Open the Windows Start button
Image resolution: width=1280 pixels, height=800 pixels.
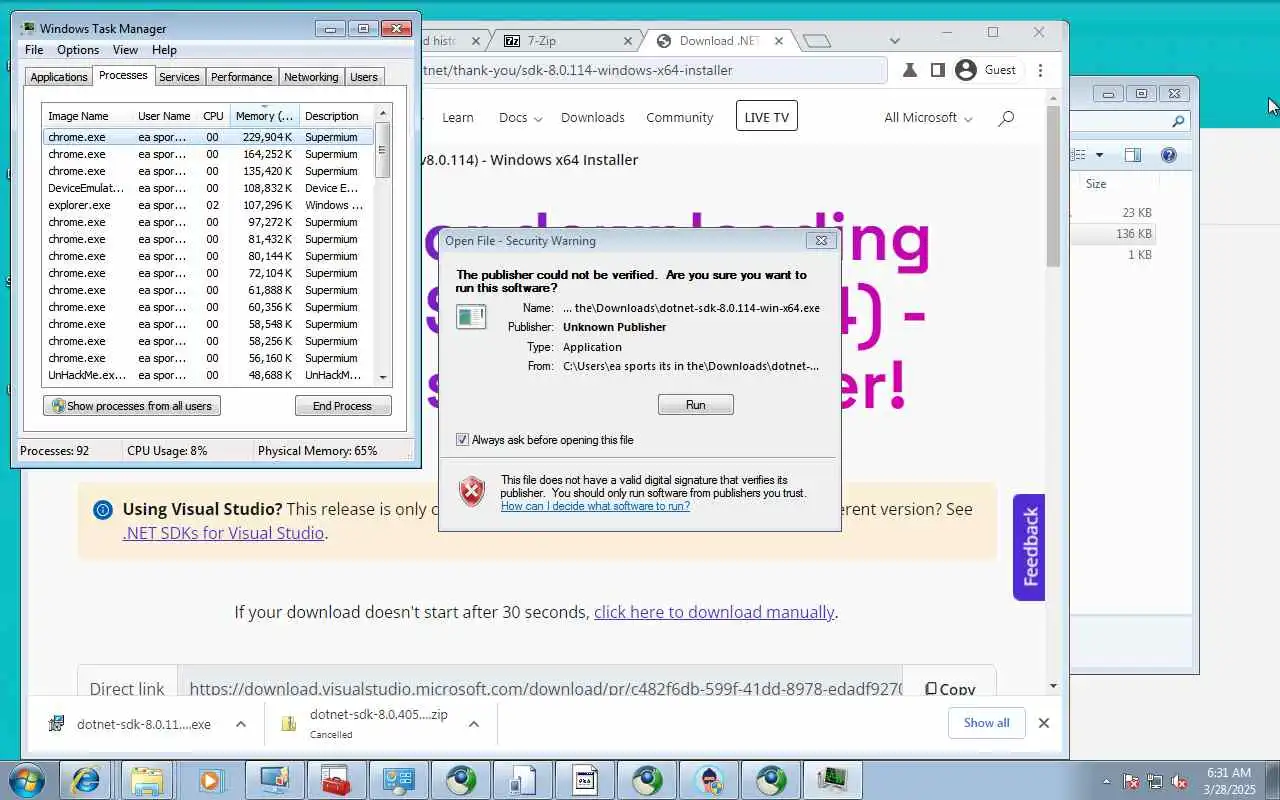pos(25,780)
